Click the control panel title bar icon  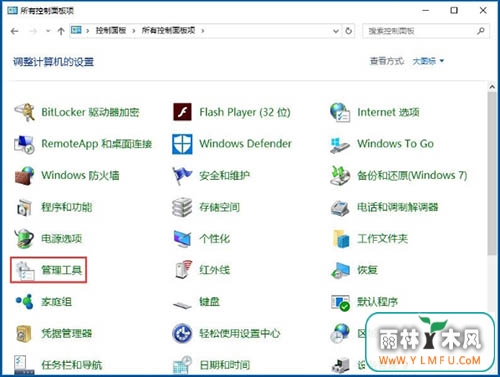pos(12,10)
